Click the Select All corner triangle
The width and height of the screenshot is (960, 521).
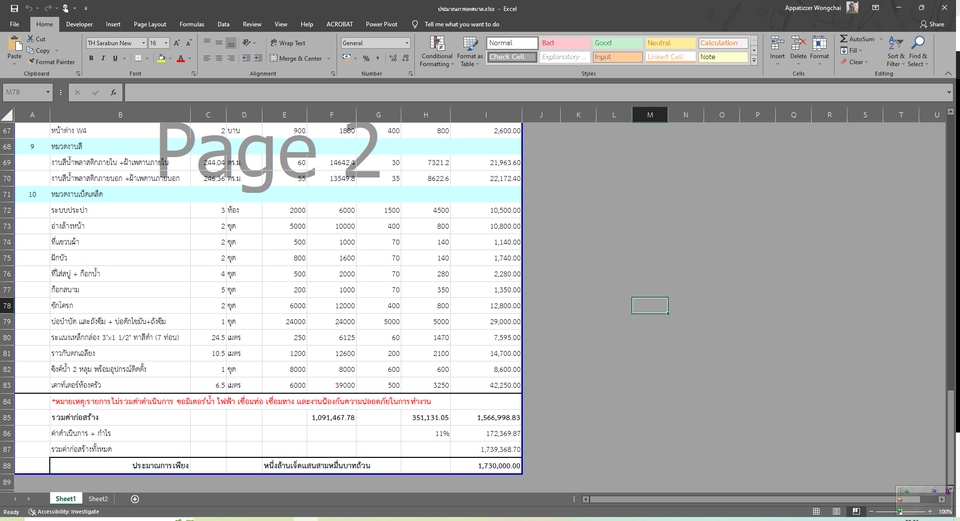(x=7, y=114)
